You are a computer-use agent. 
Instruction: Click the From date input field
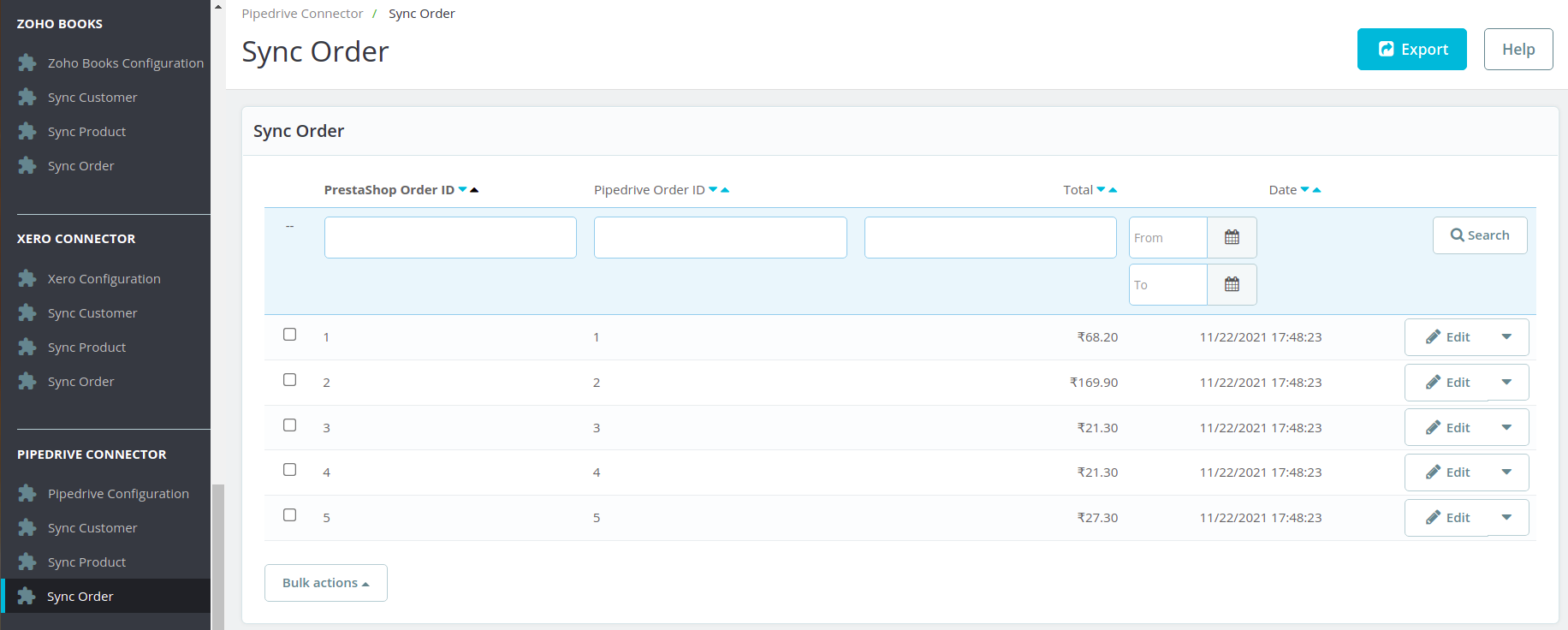tap(1168, 237)
